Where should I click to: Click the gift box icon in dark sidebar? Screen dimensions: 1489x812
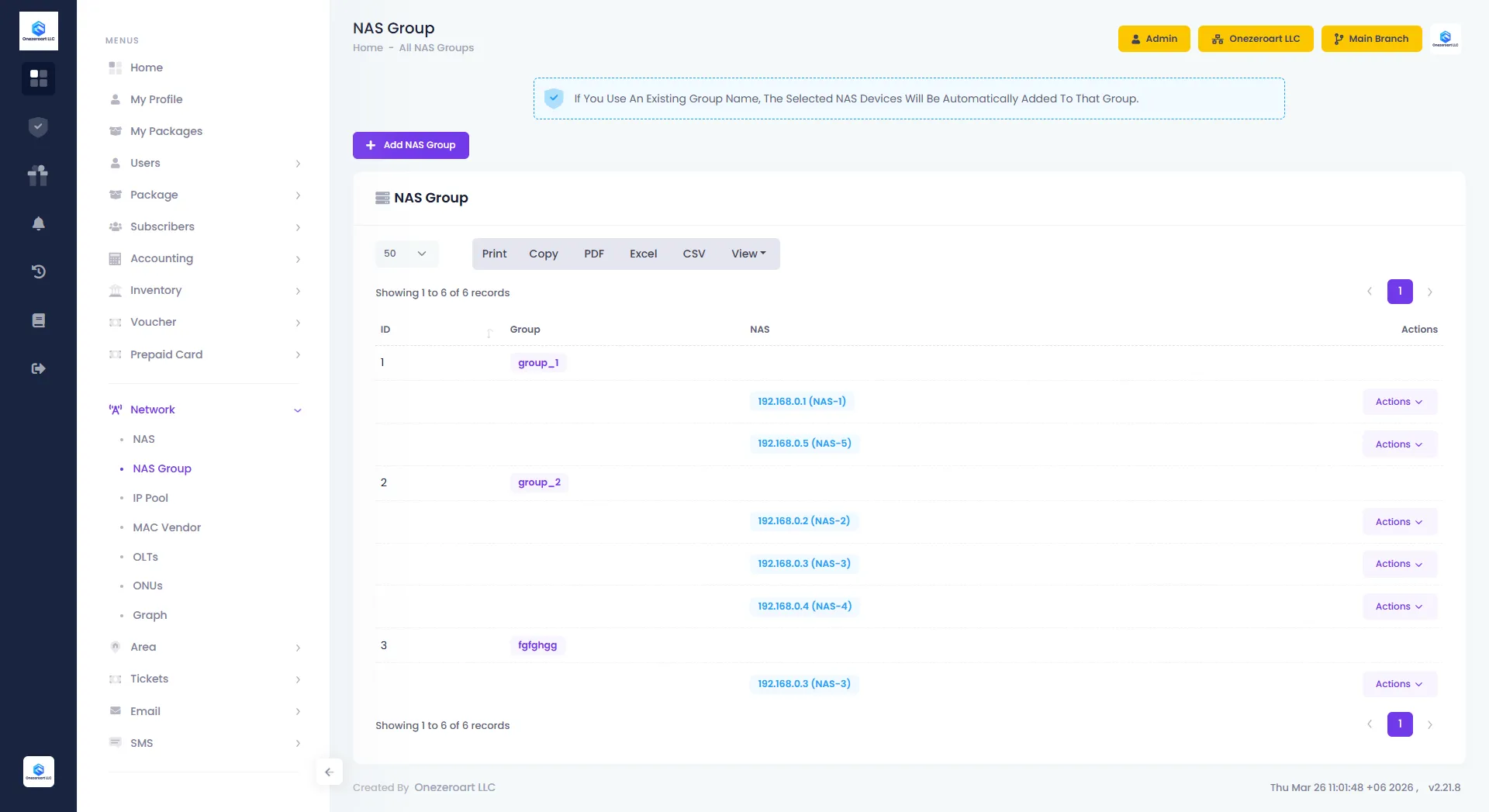(38, 175)
